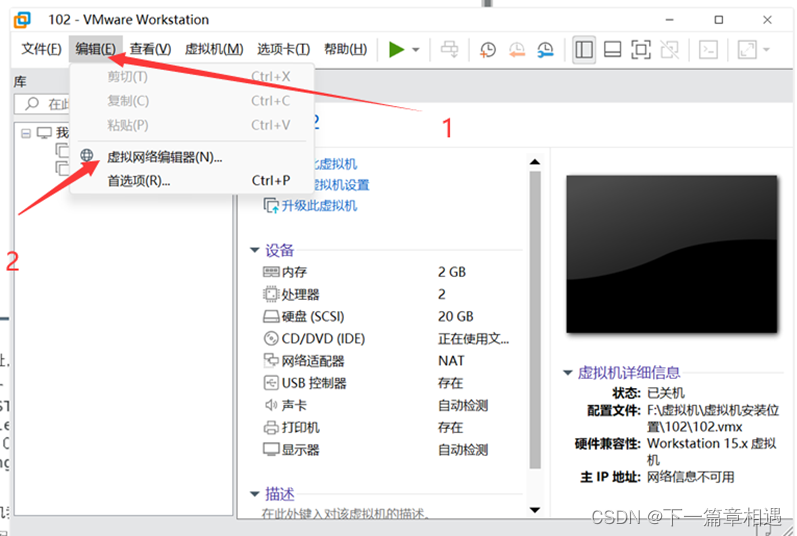Click the library search input field
This screenshot has width=797, height=536.
coord(42,104)
